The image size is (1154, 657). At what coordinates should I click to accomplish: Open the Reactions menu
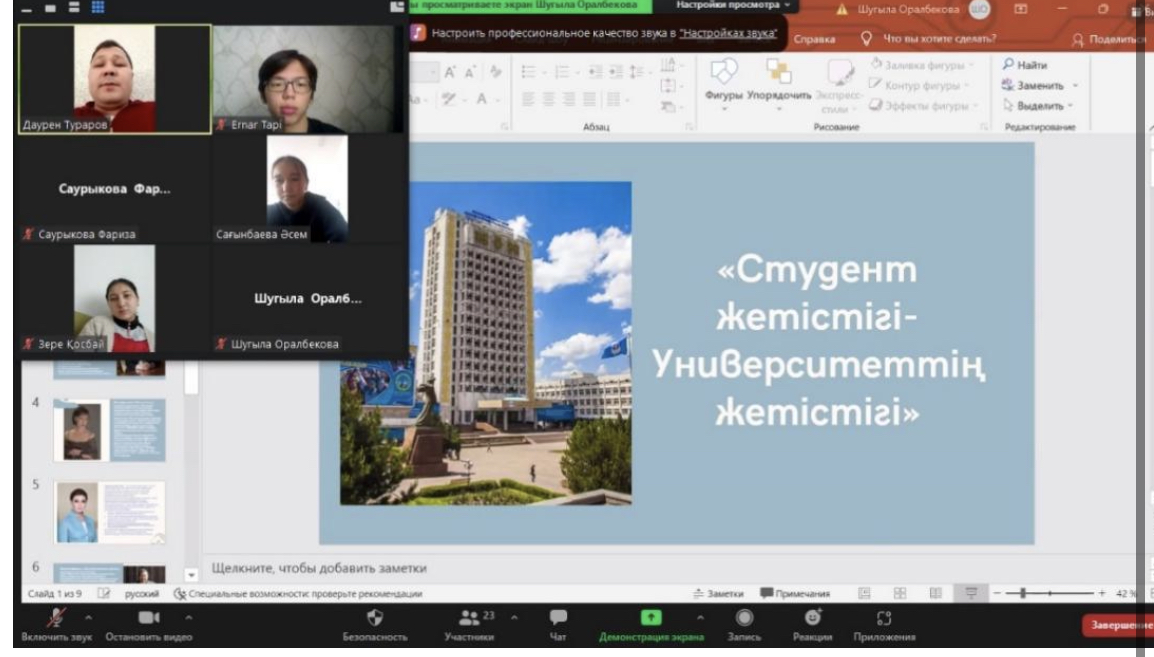(x=812, y=619)
